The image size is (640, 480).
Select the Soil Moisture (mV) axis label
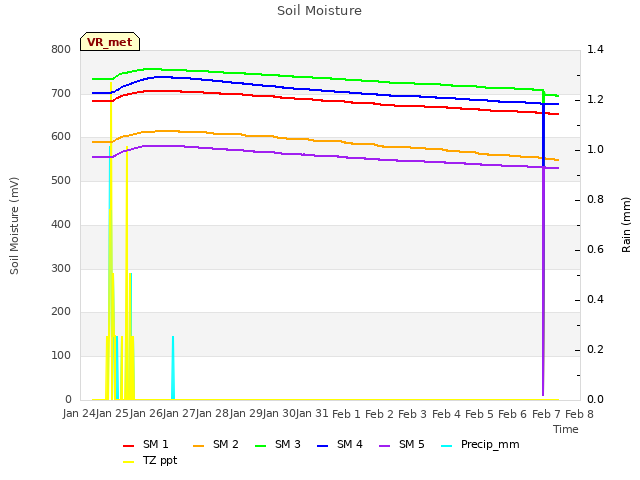(14, 225)
